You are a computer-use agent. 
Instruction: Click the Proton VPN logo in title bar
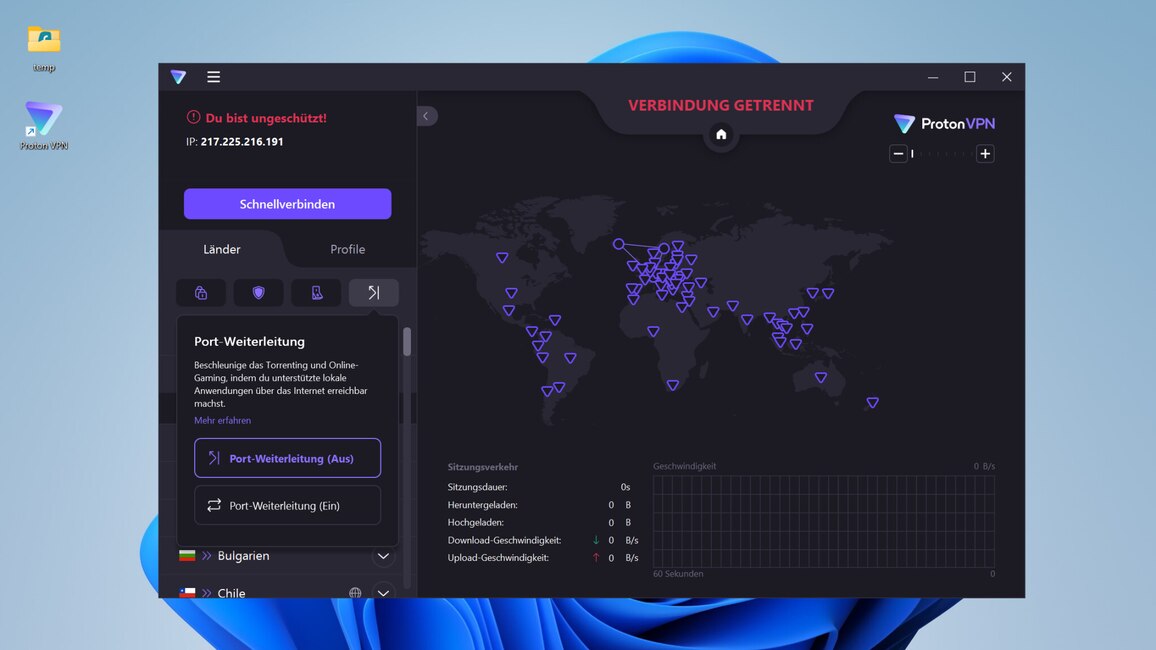point(178,77)
